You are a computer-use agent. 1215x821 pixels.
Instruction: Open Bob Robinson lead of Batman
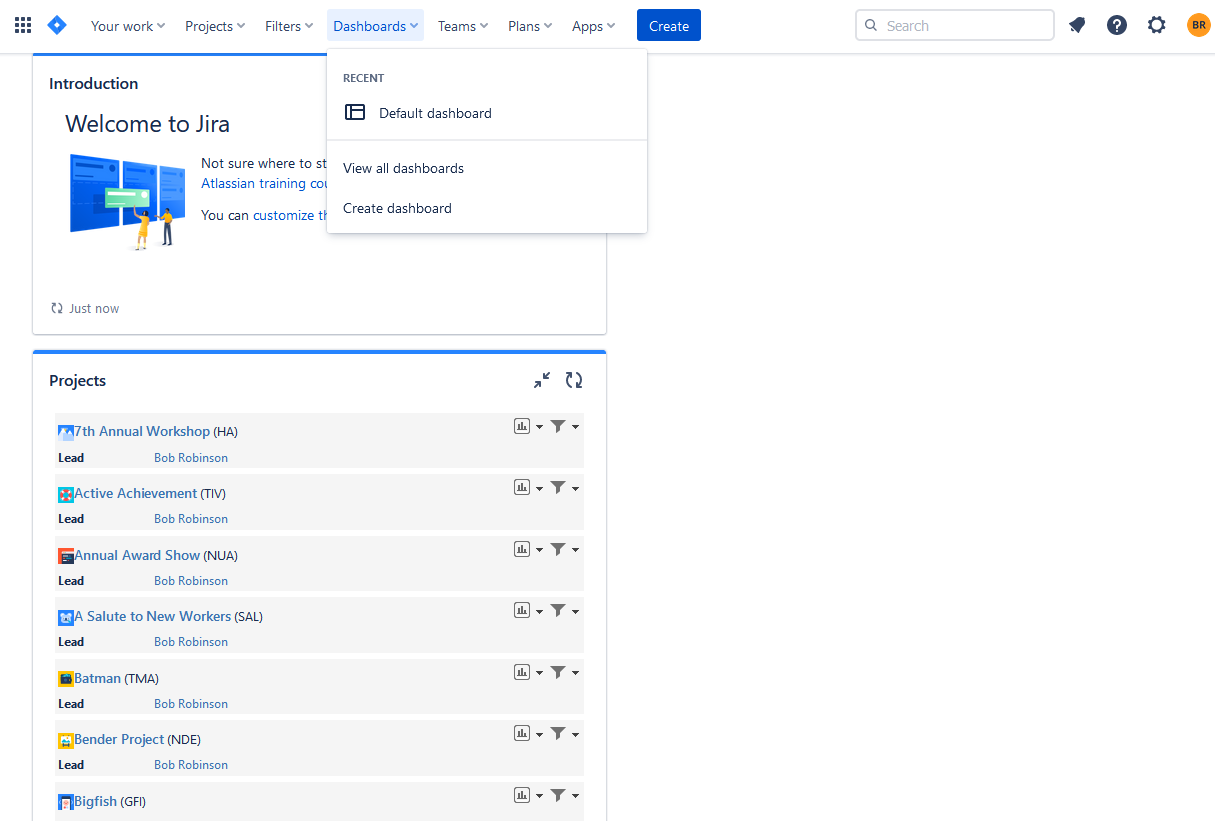click(x=191, y=704)
